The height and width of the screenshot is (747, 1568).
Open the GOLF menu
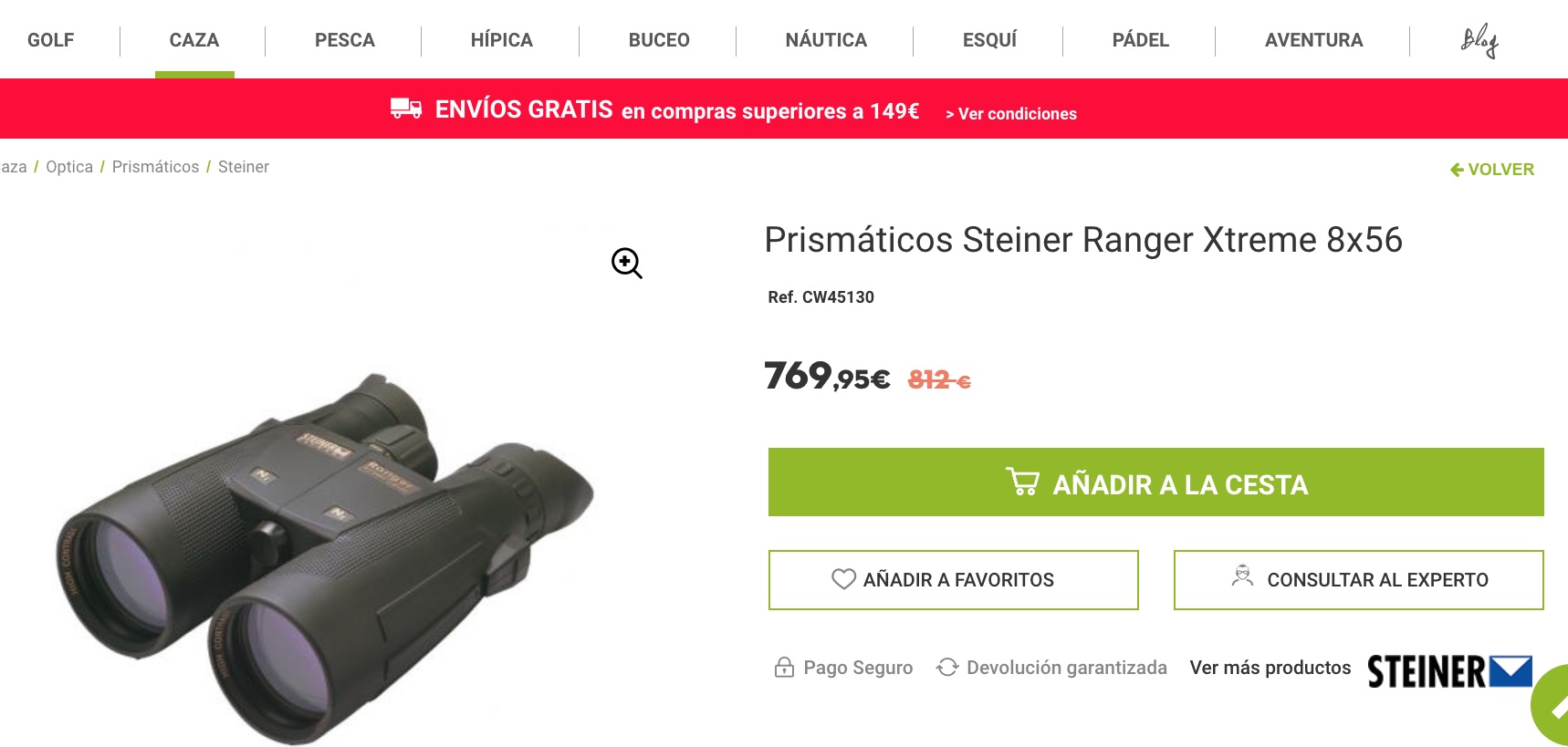[x=51, y=40]
